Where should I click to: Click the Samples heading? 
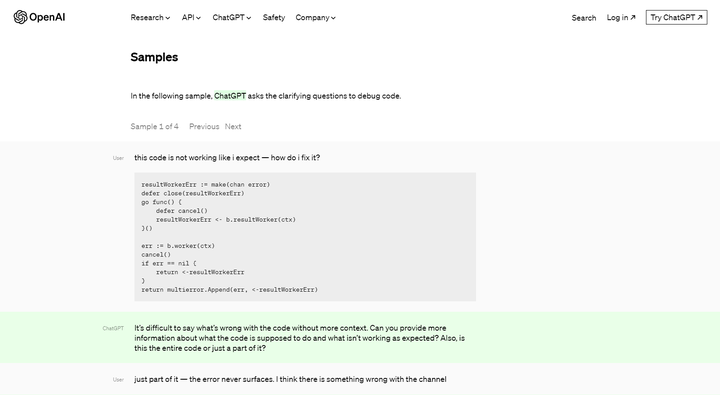(154, 57)
